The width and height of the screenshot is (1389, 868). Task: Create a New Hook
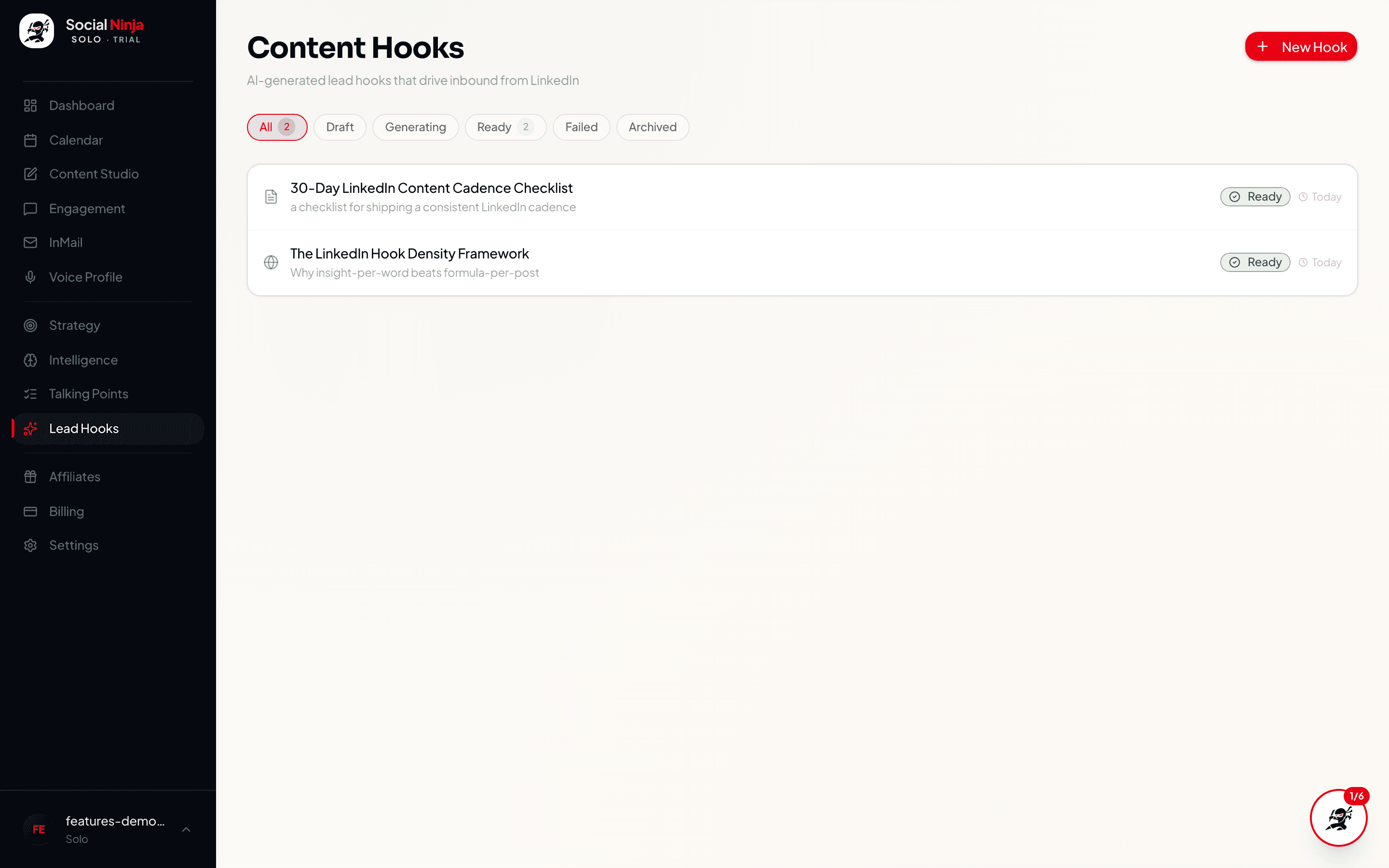click(1301, 46)
